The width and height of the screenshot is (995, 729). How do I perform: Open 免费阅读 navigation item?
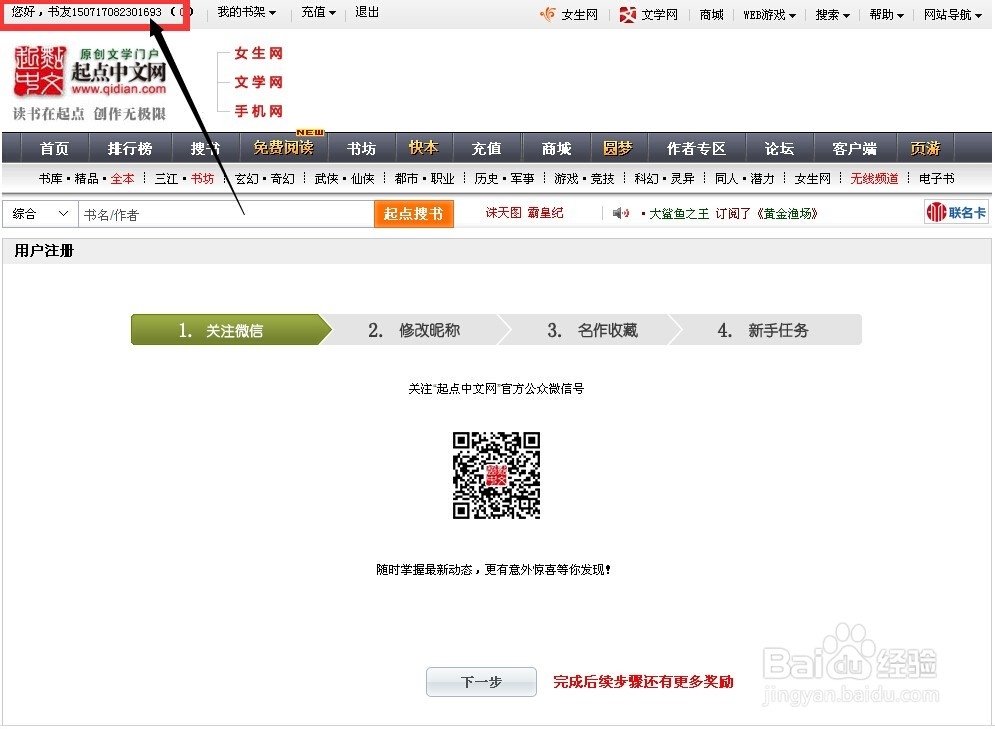283,148
